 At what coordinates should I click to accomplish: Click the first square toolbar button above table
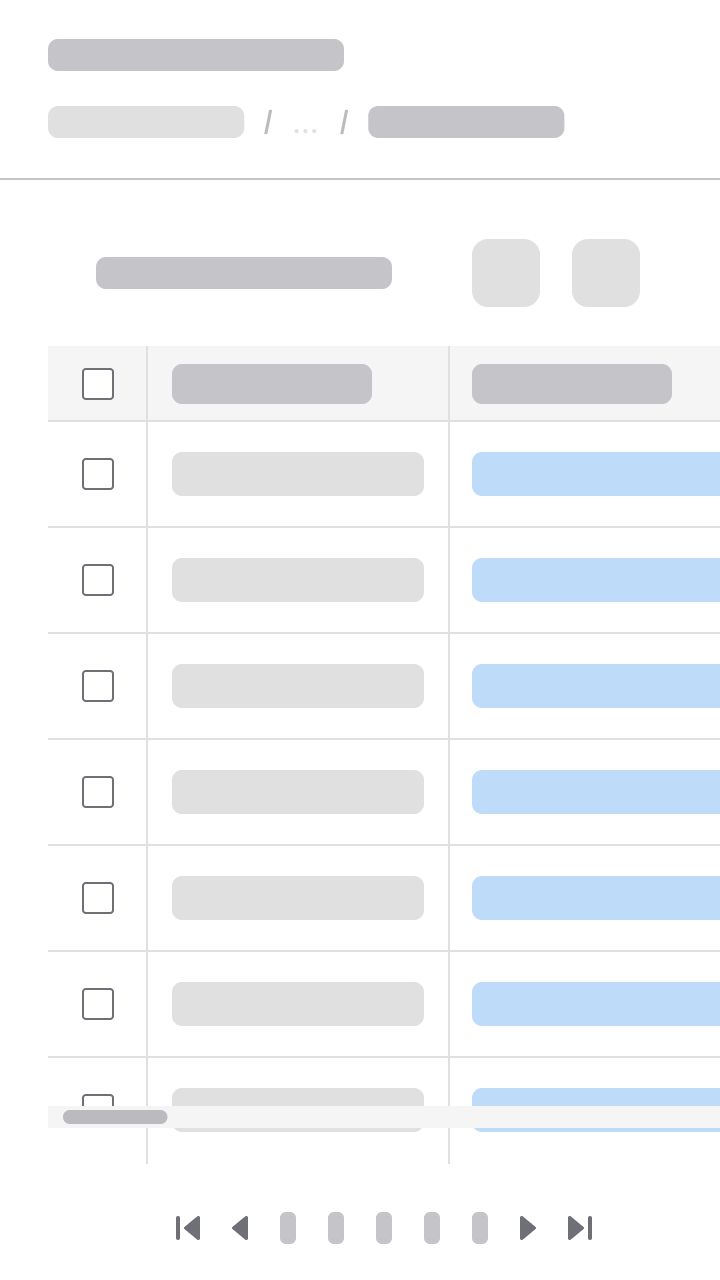click(506, 273)
